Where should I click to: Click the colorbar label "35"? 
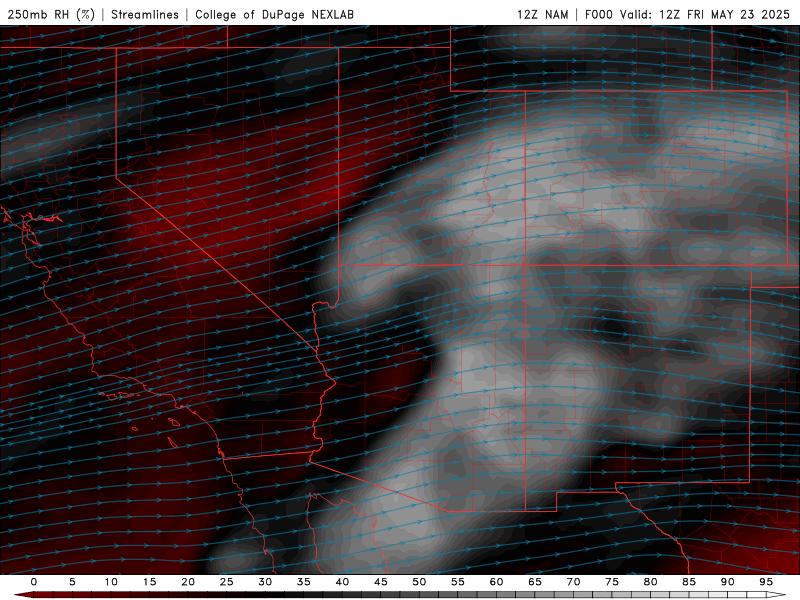304,582
